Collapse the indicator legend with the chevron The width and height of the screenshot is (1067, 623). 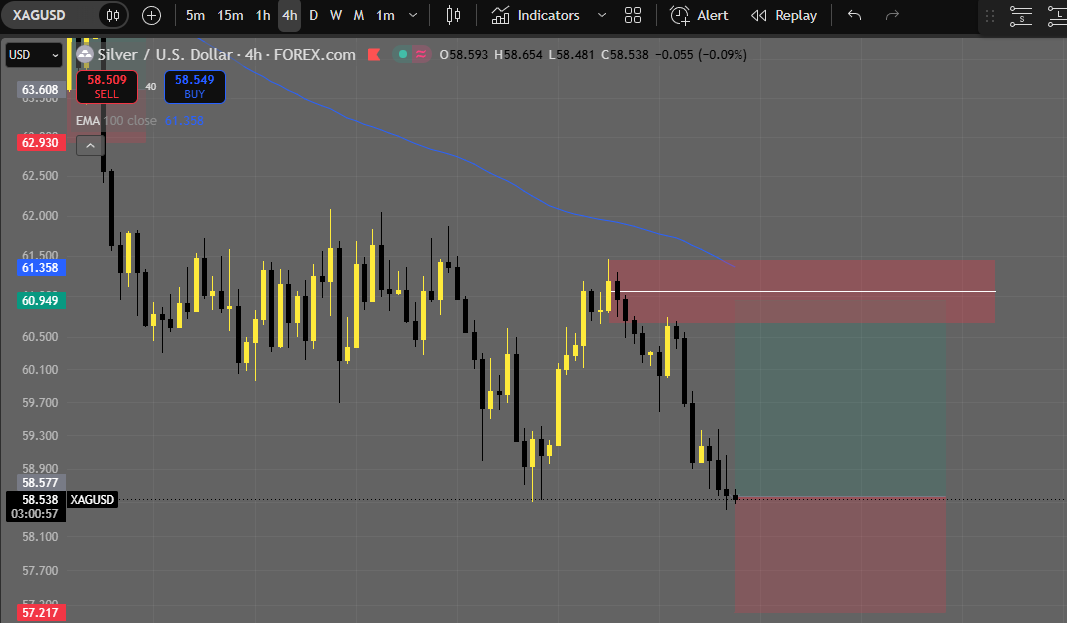(90, 145)
